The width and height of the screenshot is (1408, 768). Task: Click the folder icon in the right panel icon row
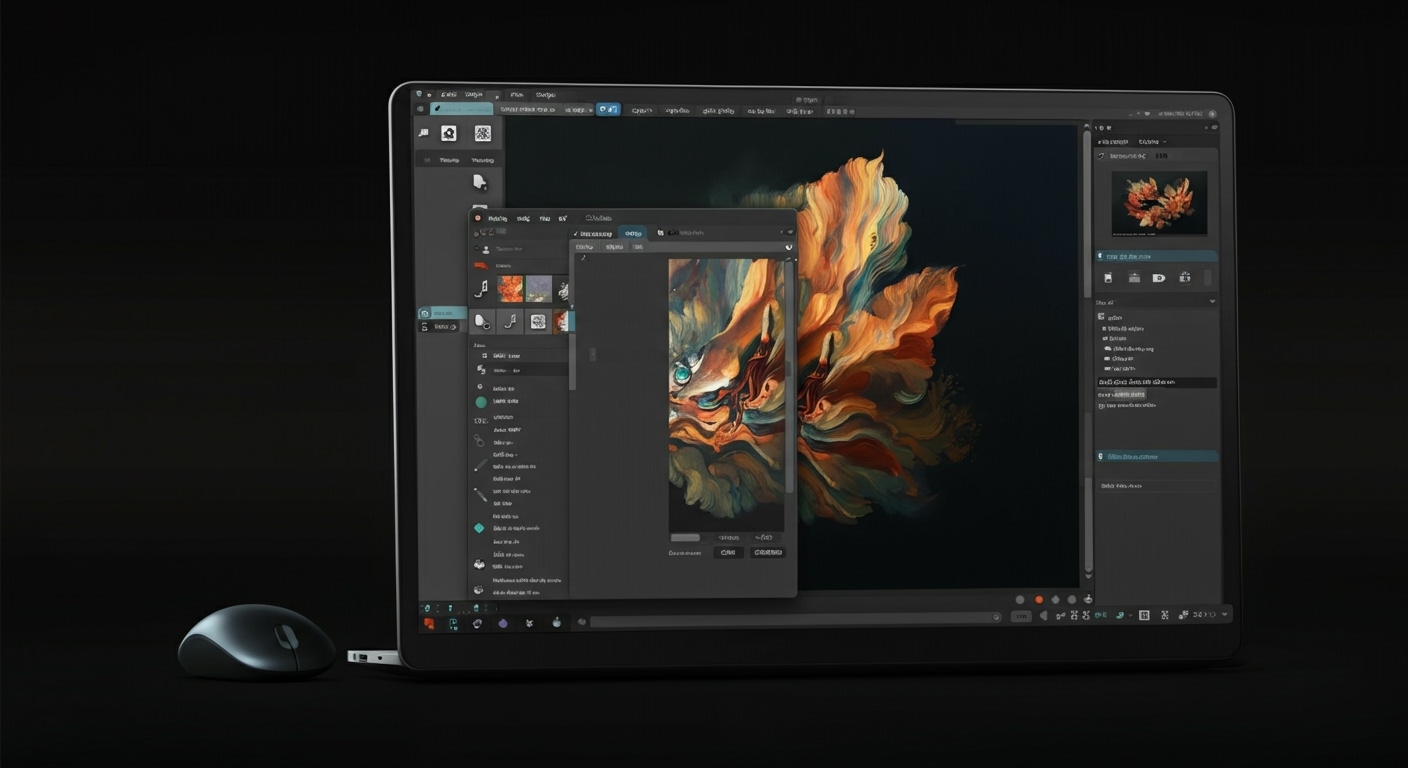tap(1132, 277)
